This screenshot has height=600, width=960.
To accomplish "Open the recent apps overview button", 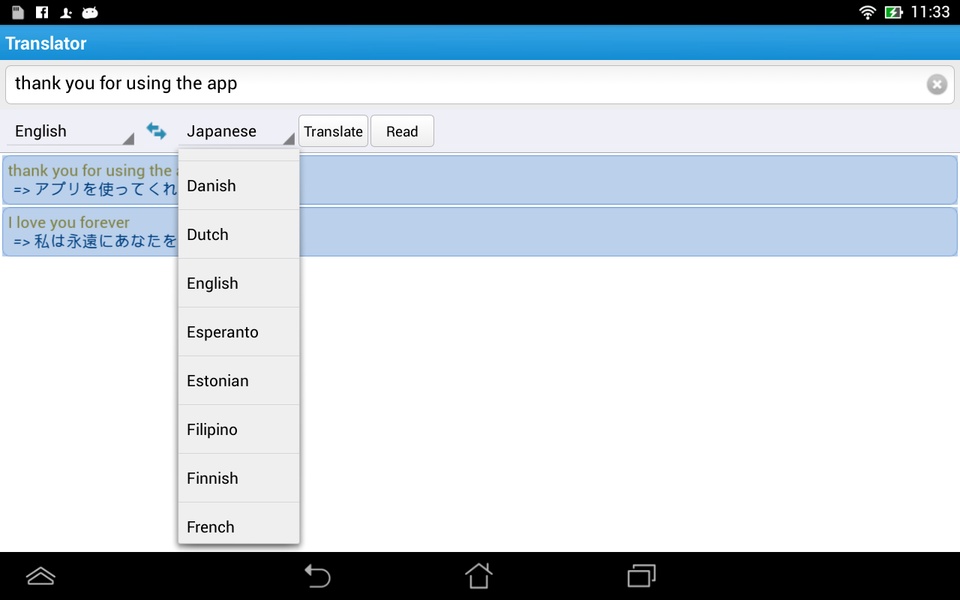I will (x=641, y=576).
